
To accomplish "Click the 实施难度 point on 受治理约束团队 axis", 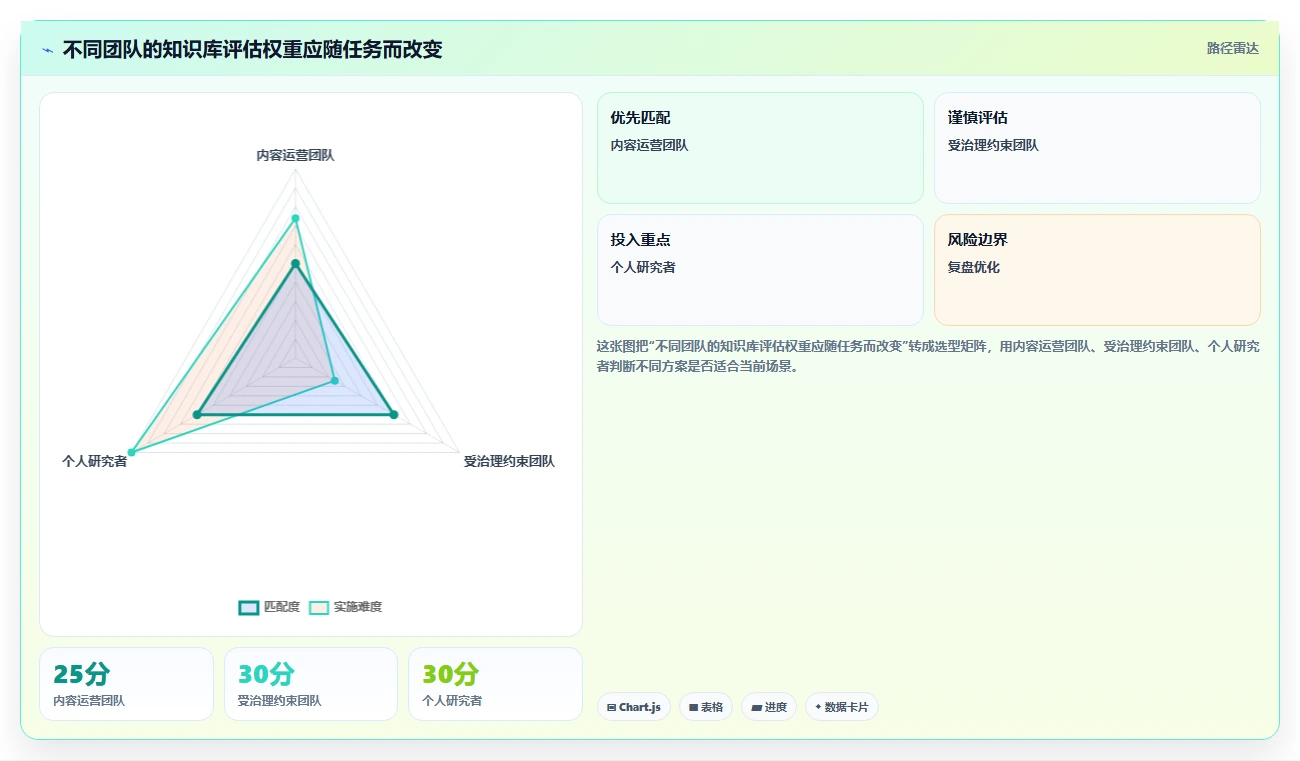I will point(335,380).
